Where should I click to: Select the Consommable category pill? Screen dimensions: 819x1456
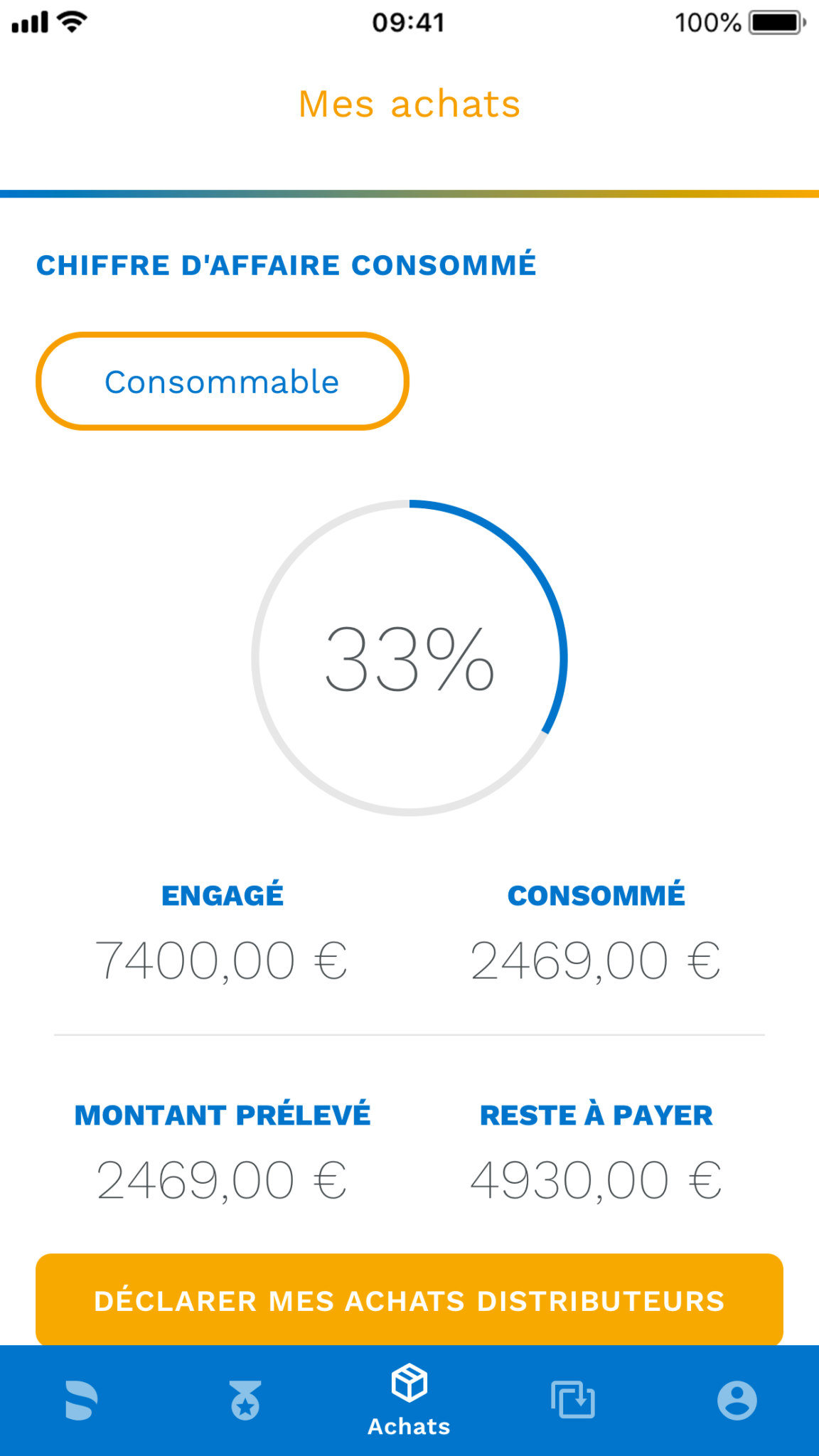point(223,381)
